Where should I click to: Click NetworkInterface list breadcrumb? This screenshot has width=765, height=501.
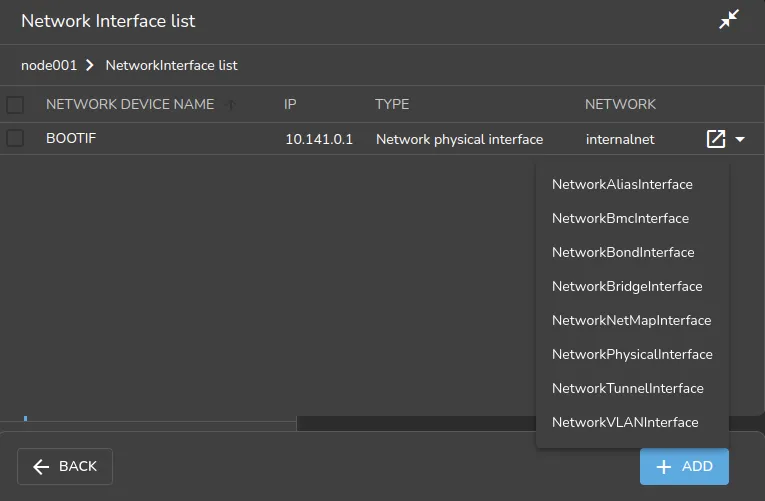point(171,65)
